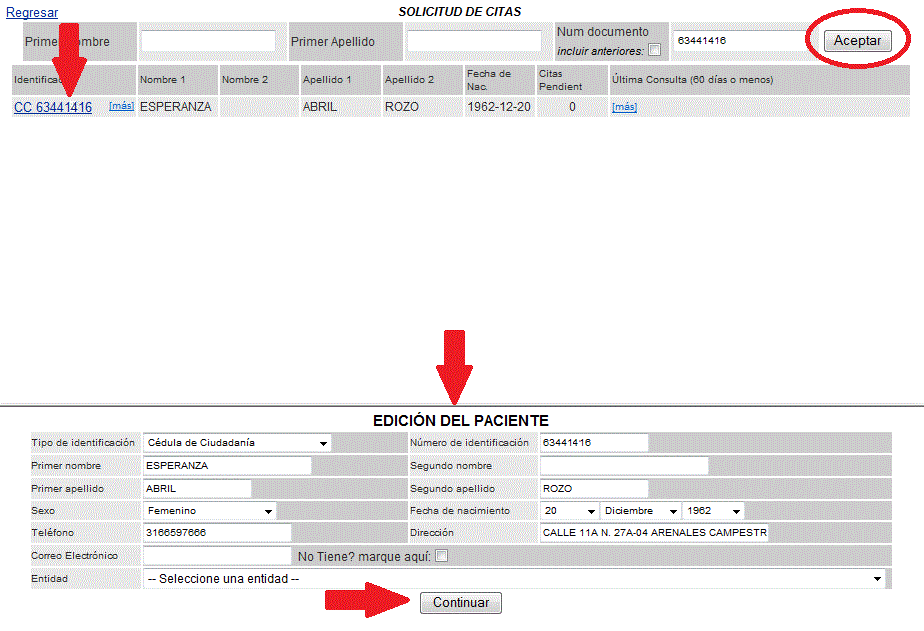Open [más] under Última Consulta column
The image size is (924, 631).
624,107
